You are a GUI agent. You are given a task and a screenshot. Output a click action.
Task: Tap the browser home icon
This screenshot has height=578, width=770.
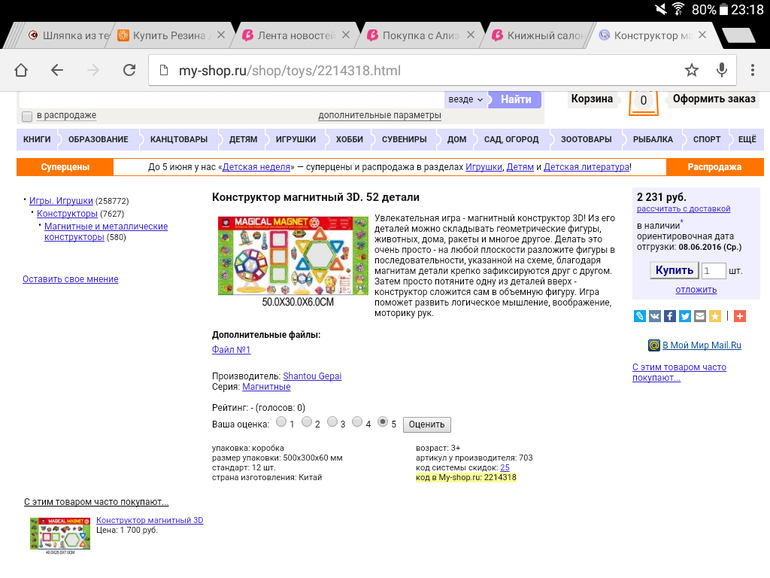[22, 70]
